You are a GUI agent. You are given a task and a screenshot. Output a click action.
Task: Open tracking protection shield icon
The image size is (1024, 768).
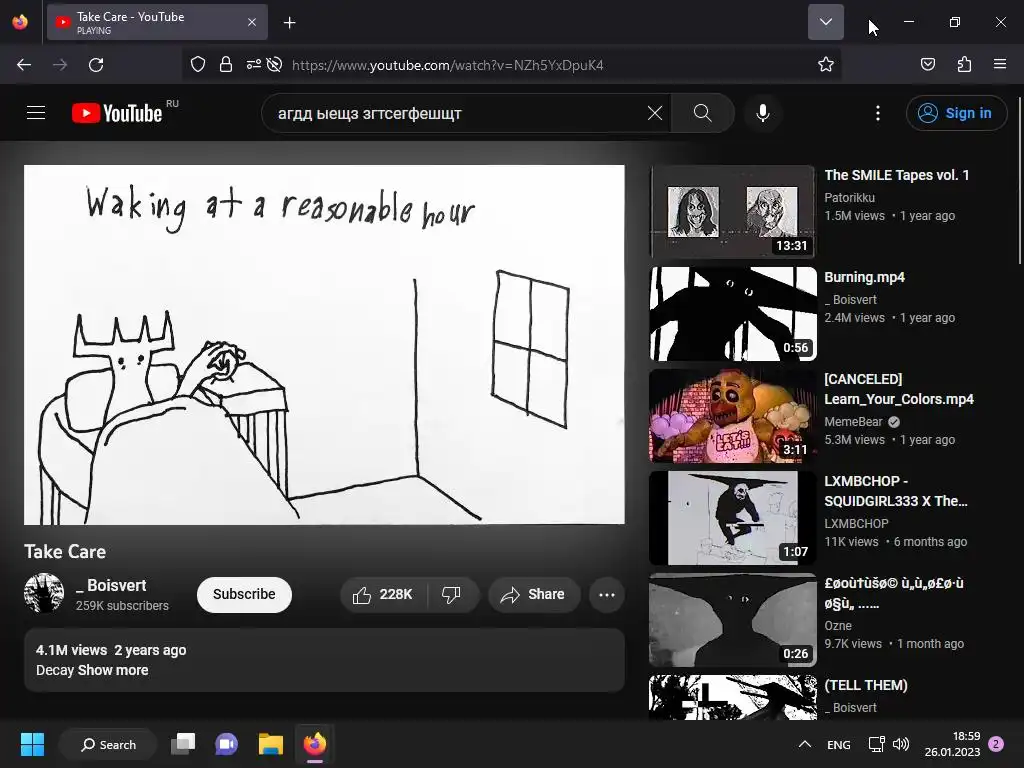(x=198, y=64)
